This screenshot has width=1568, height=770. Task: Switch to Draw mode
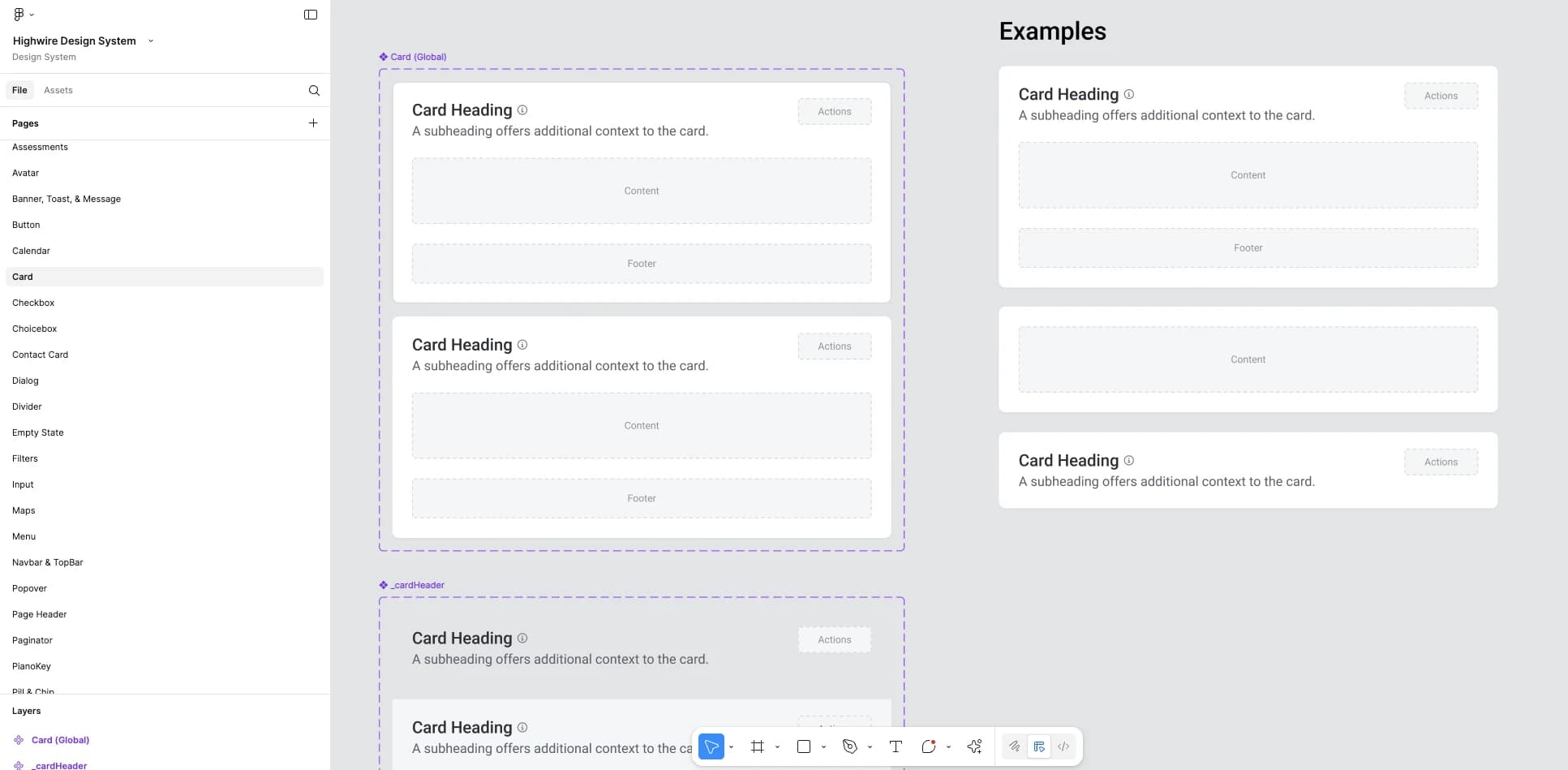tap(1015, 746)
